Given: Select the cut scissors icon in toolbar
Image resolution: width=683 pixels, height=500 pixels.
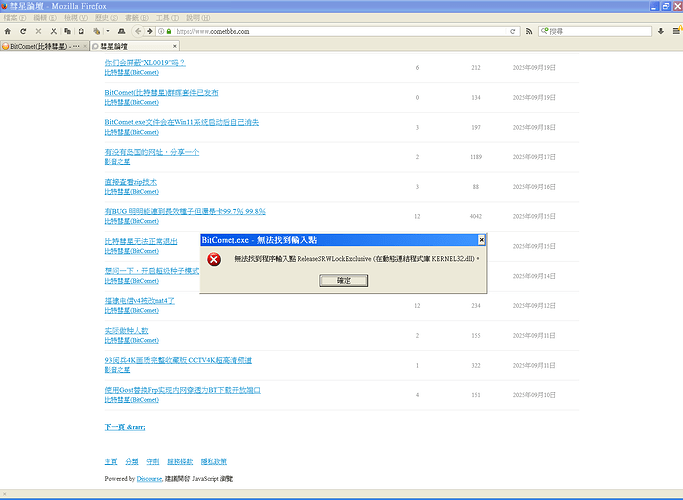Looking at the screenshot, I should (x=54, y=31).
